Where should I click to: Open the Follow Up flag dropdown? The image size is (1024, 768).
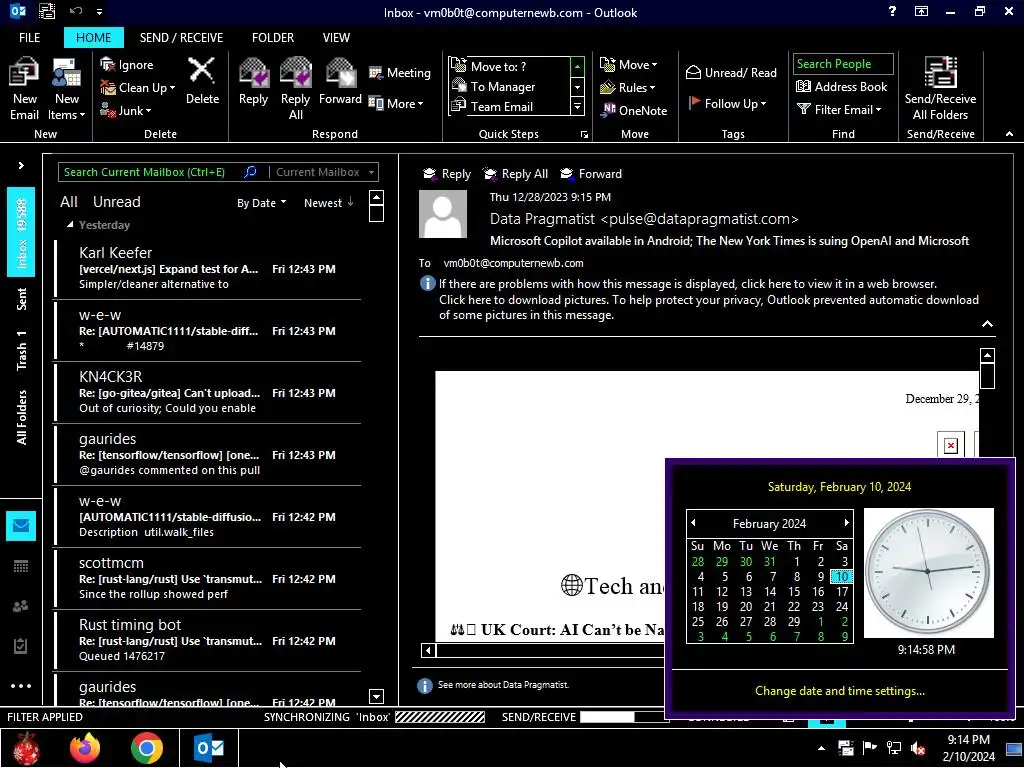coord(727,103)
